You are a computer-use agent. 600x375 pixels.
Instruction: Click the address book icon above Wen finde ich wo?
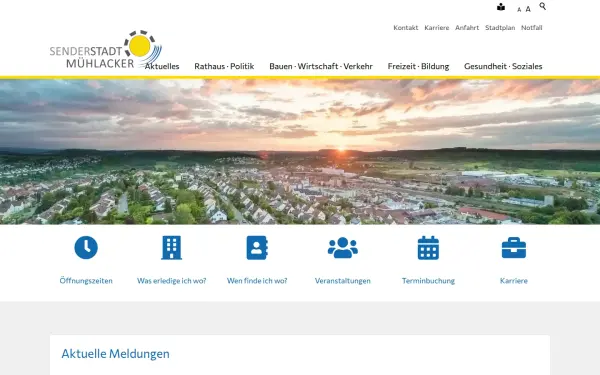click(x=257, y=248)
